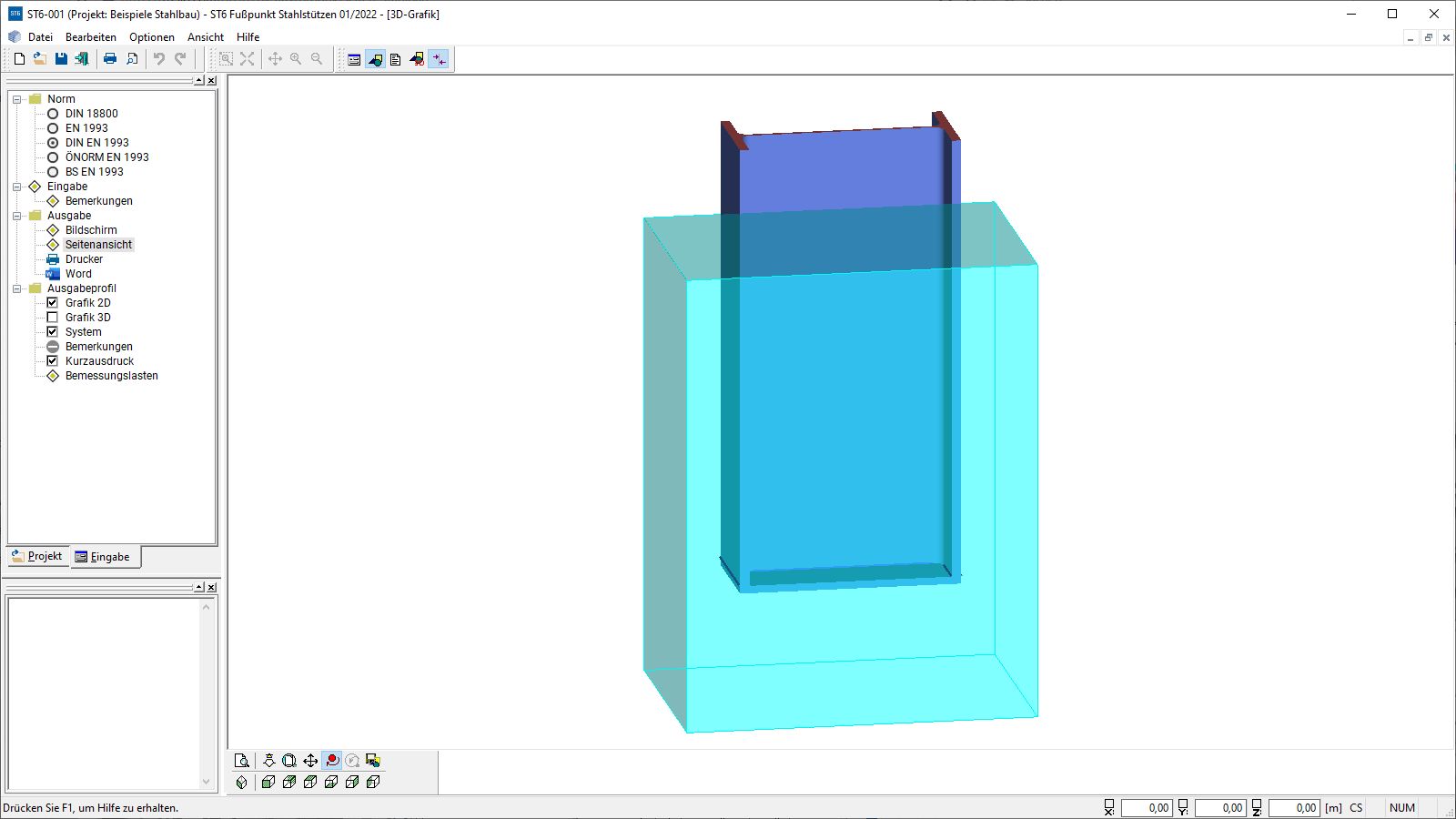The width and height of the screenshot is (1456, 819).
Task: Choose front face cube view
Action: pyautogui.click(x=268, y=782)
